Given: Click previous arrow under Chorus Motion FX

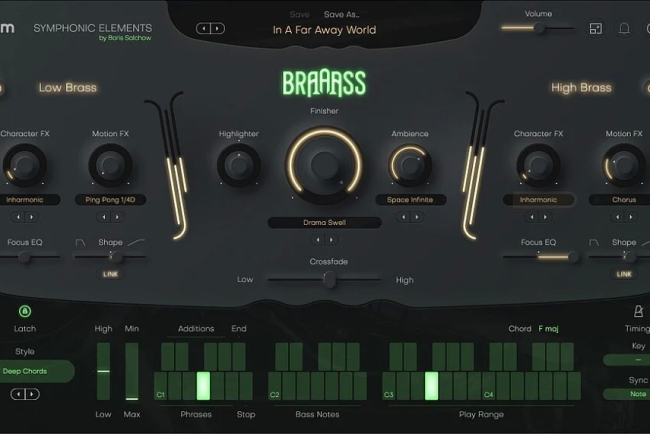Looking at the screenshot, I should point(617,217).
